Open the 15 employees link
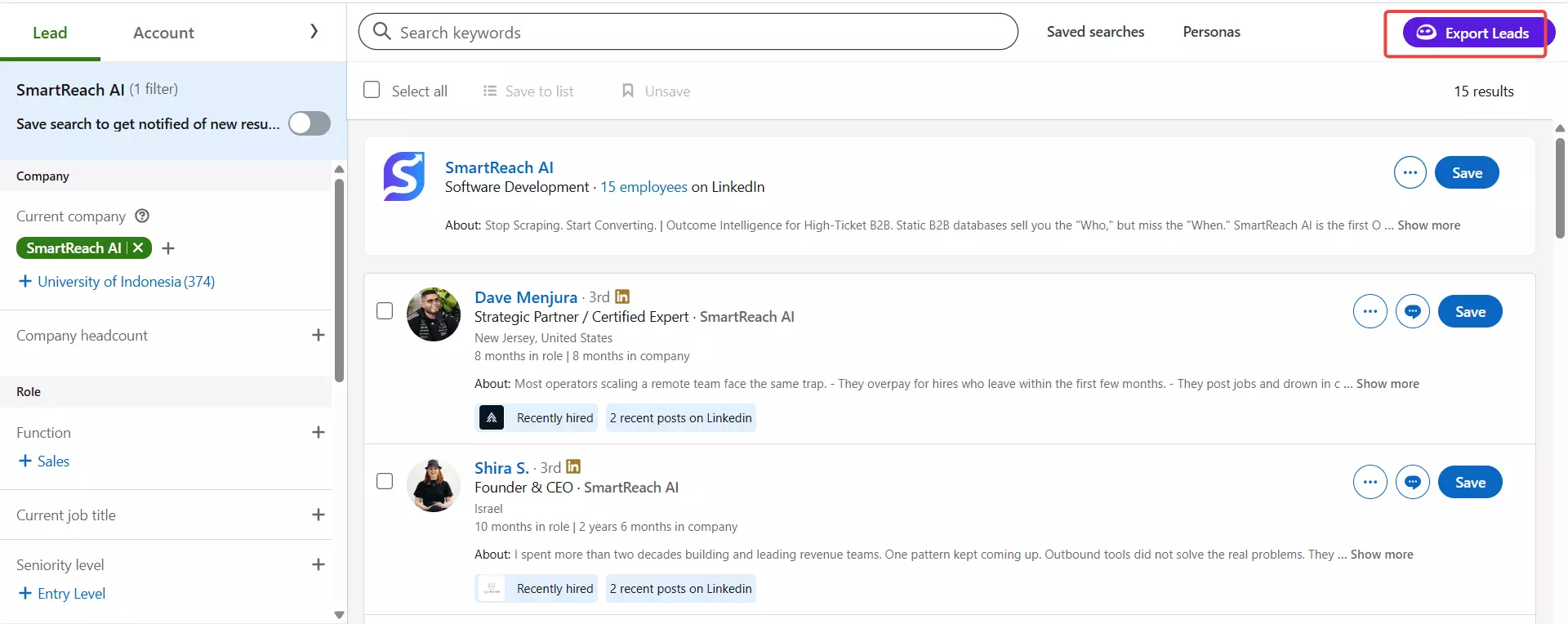 pyautogui.click(x=644, y=187)
